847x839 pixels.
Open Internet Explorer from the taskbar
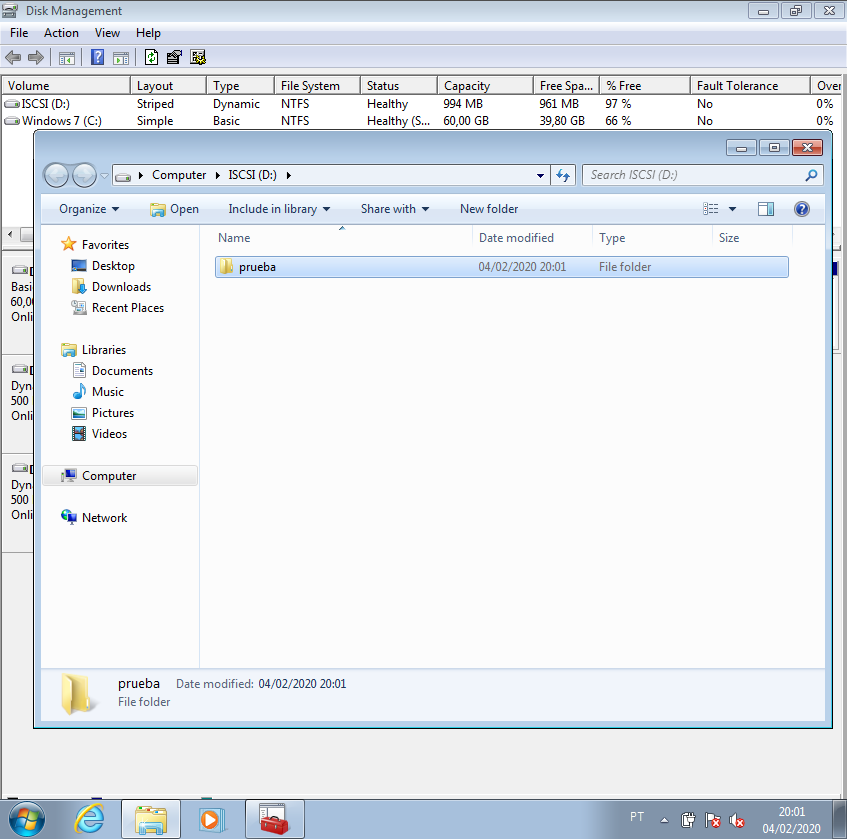pos(89,819)
